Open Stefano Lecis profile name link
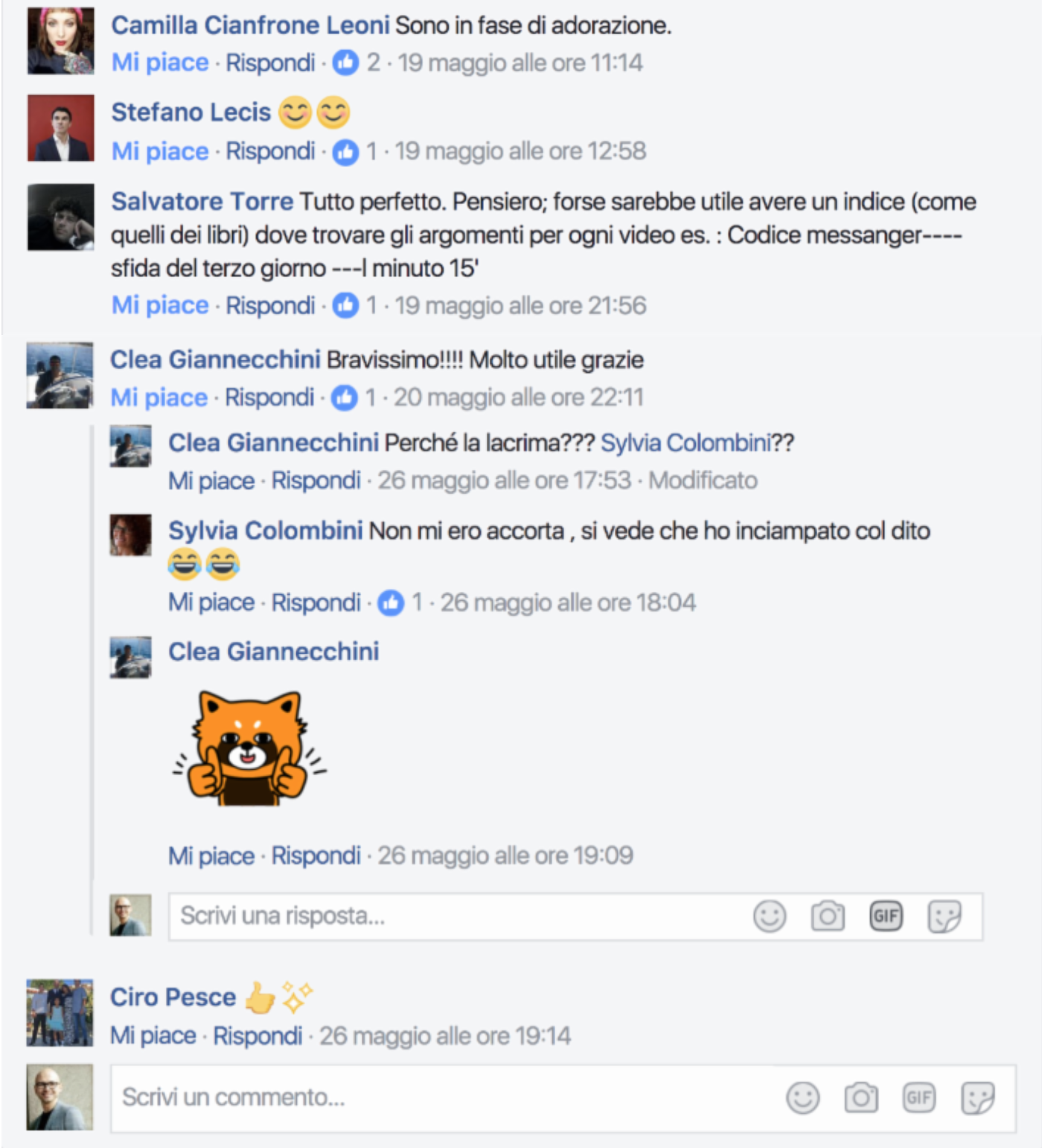The image size is (1042, 1148). tap(191, 112)
